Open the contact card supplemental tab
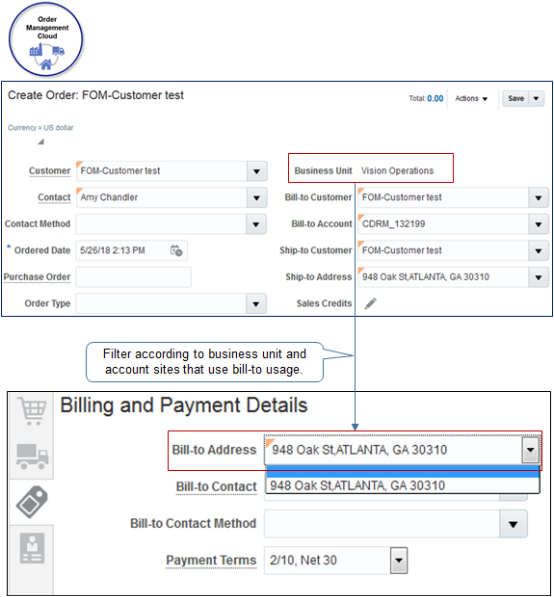This screenshot has width=554, height=597. (32, 548)
